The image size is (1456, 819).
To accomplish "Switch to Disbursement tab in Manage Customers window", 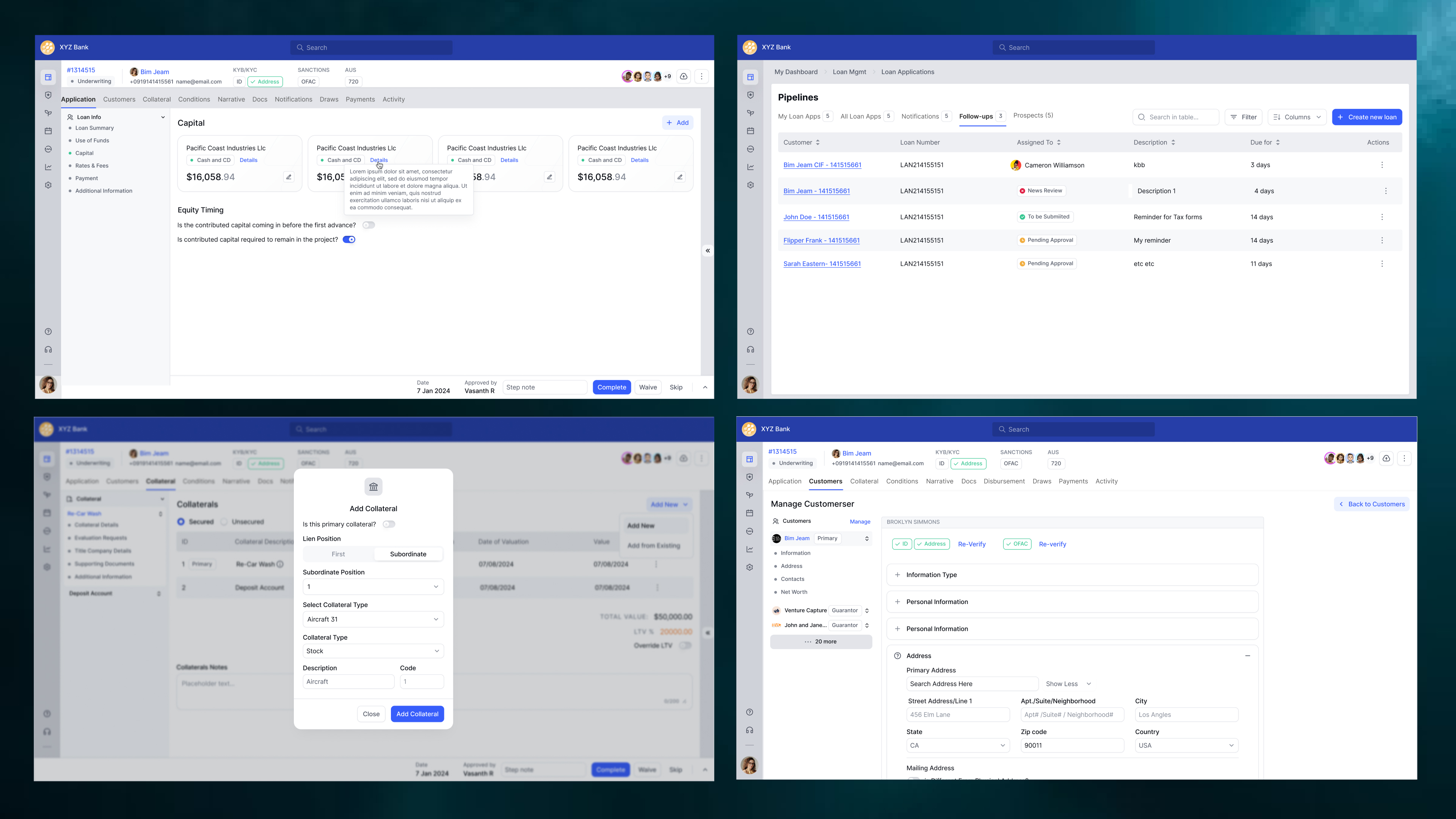I will [x=1004, y=482].
